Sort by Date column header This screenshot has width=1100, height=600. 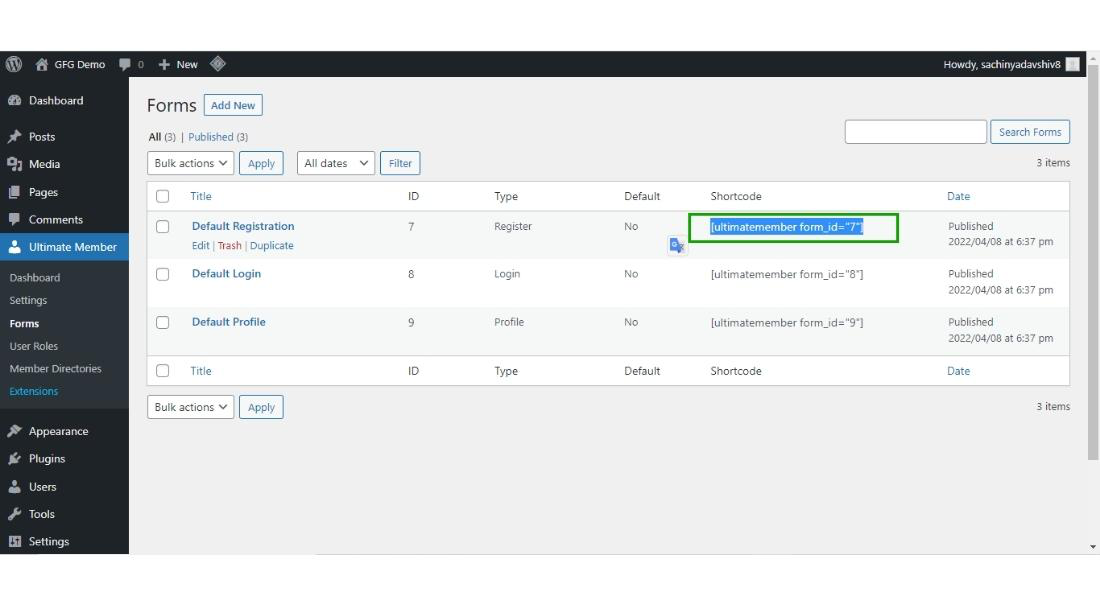(958, 196)
